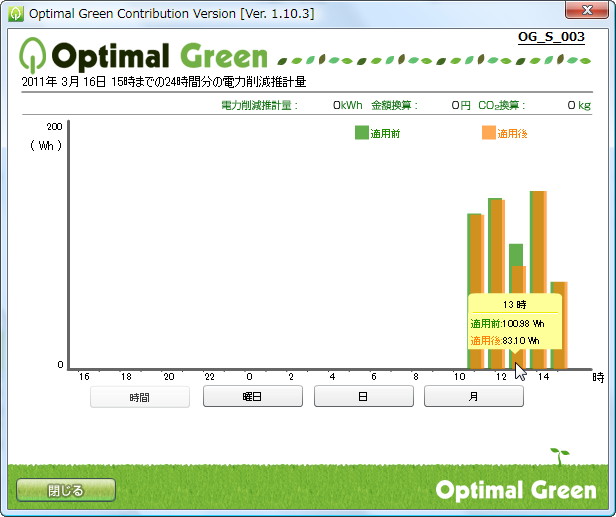Image resolution: width=616 pixels, height=517 pixels.
Task: Click the 2011年 3月 16日 date heading
Action: [164, 82]
